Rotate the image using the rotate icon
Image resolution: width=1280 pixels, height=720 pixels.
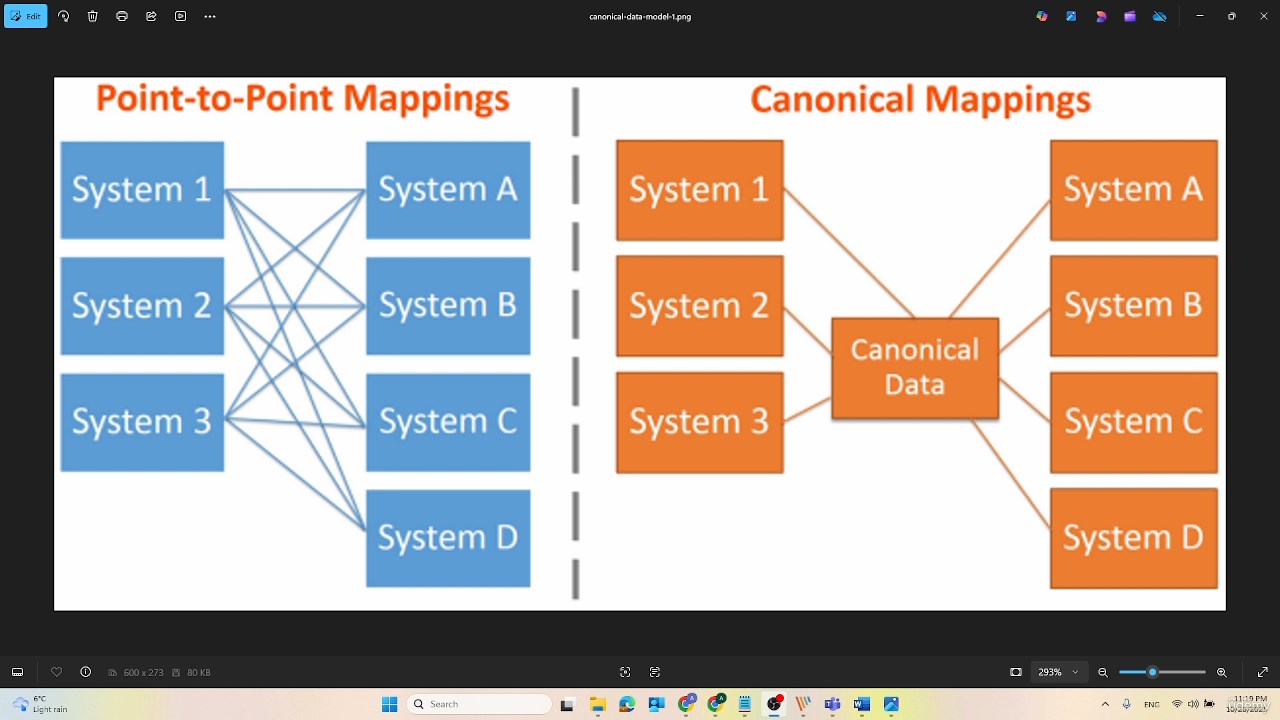[64, 16]
